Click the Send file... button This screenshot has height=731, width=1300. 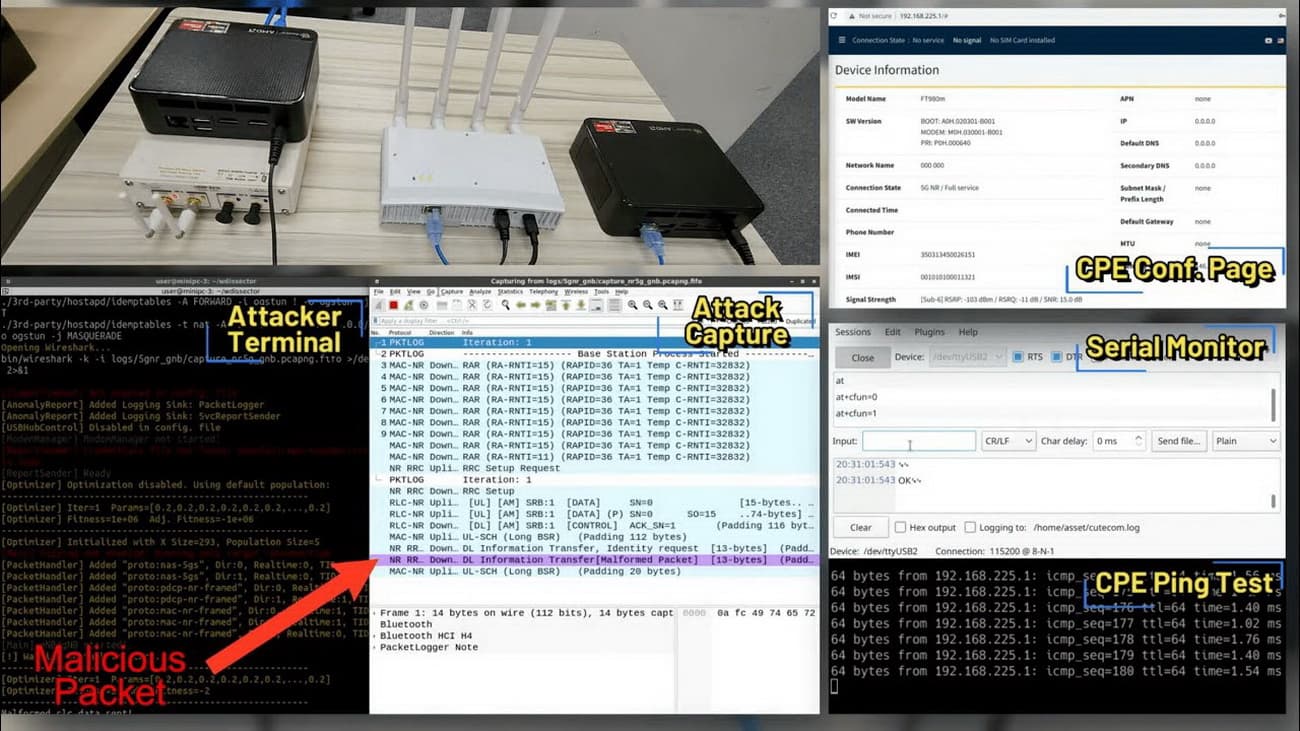[x=1178, y=441]
